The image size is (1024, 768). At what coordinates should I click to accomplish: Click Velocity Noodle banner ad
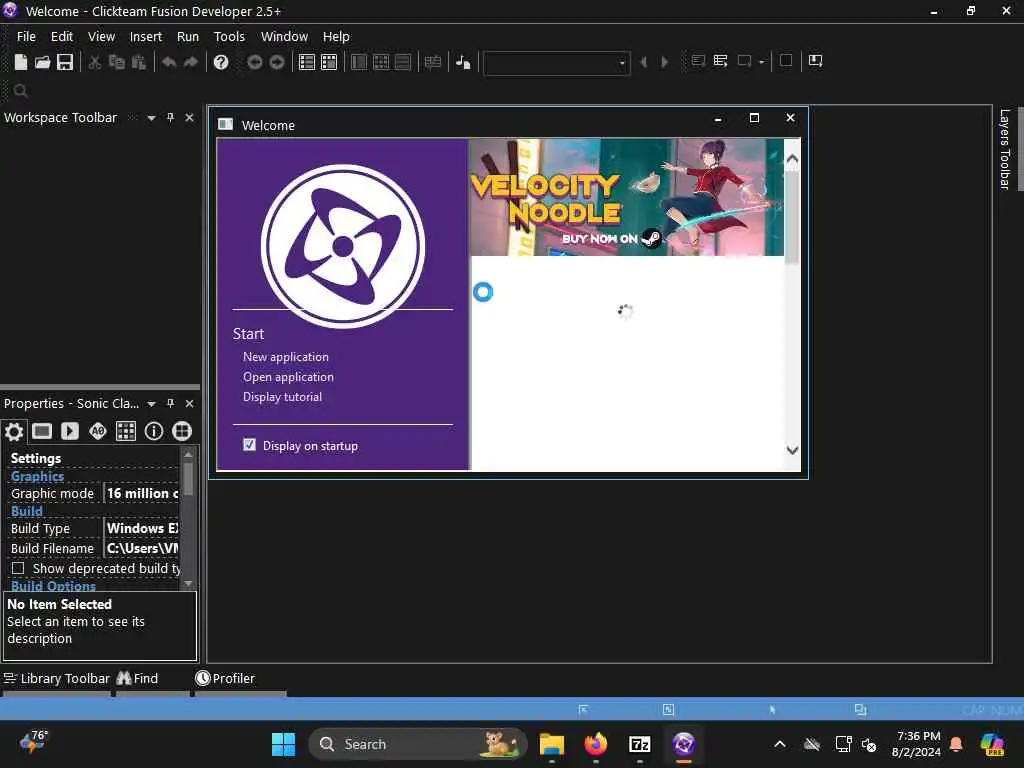pos(627,197)
